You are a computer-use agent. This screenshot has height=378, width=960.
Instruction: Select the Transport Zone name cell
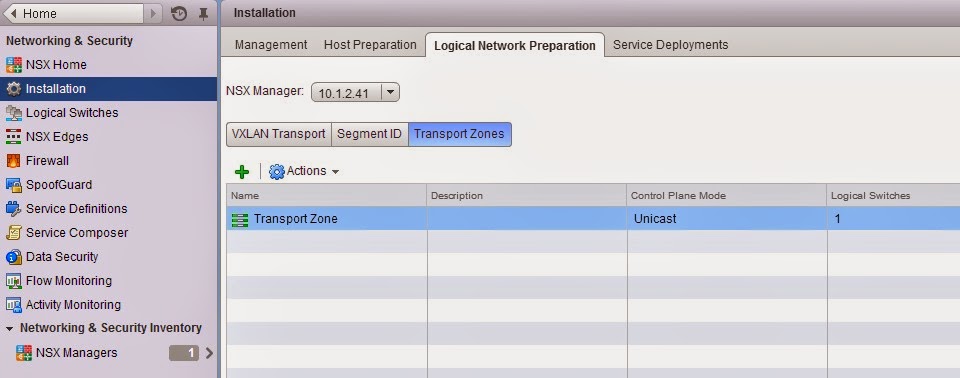pos(326,219)
